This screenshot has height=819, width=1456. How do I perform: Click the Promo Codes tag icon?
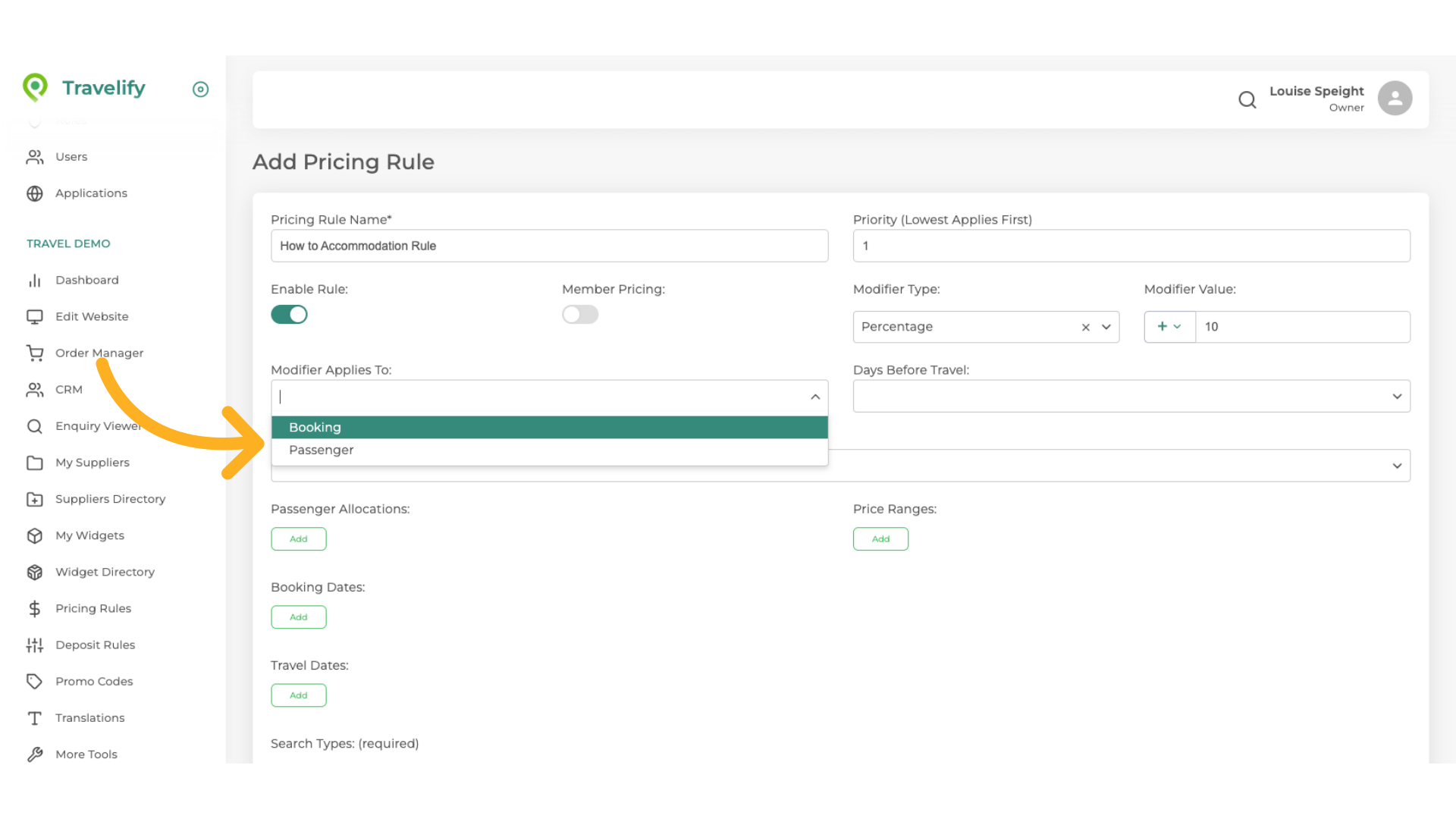pyautogui.click(x=35, y=681)
